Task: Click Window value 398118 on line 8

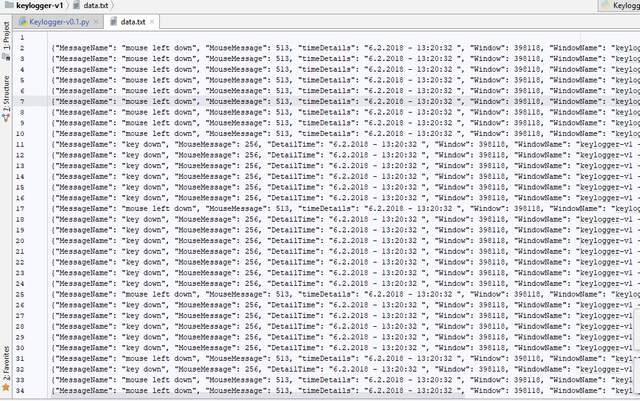Action: pyautogui.click(x=527, y=112)
